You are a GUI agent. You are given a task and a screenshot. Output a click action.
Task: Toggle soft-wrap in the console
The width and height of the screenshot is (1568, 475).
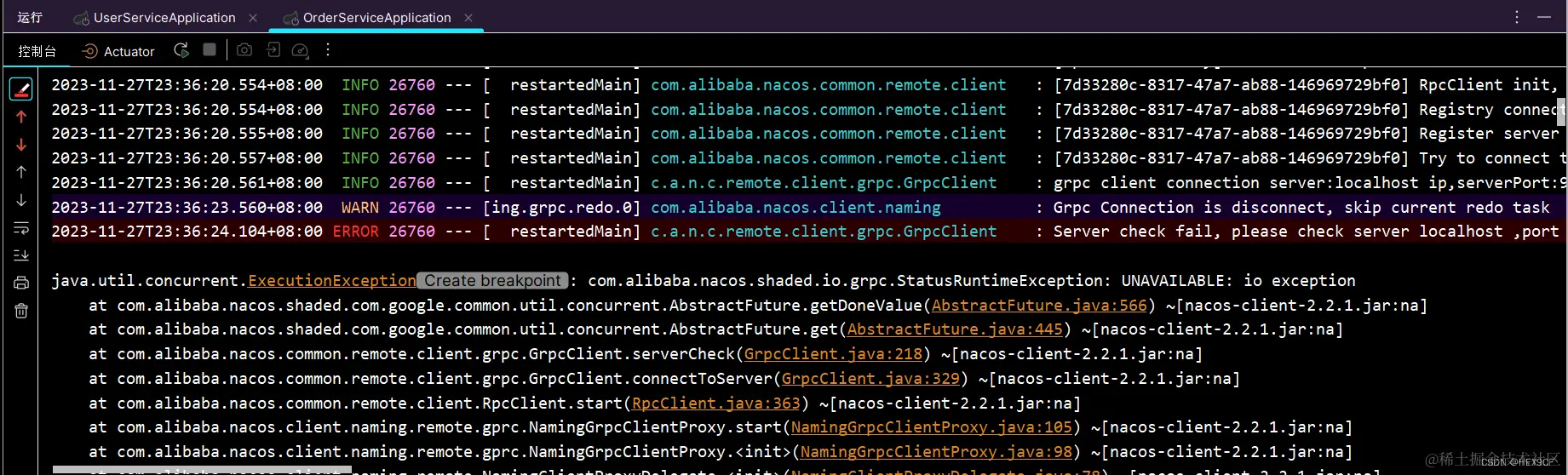21,228
